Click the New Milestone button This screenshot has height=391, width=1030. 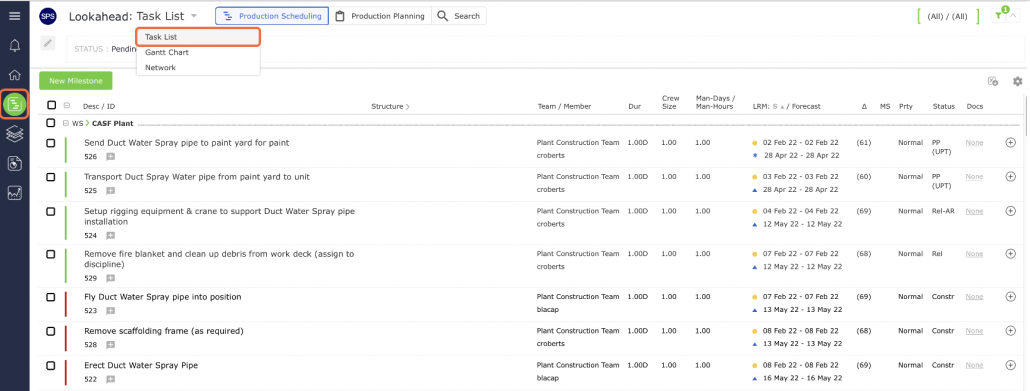point(76,81)
